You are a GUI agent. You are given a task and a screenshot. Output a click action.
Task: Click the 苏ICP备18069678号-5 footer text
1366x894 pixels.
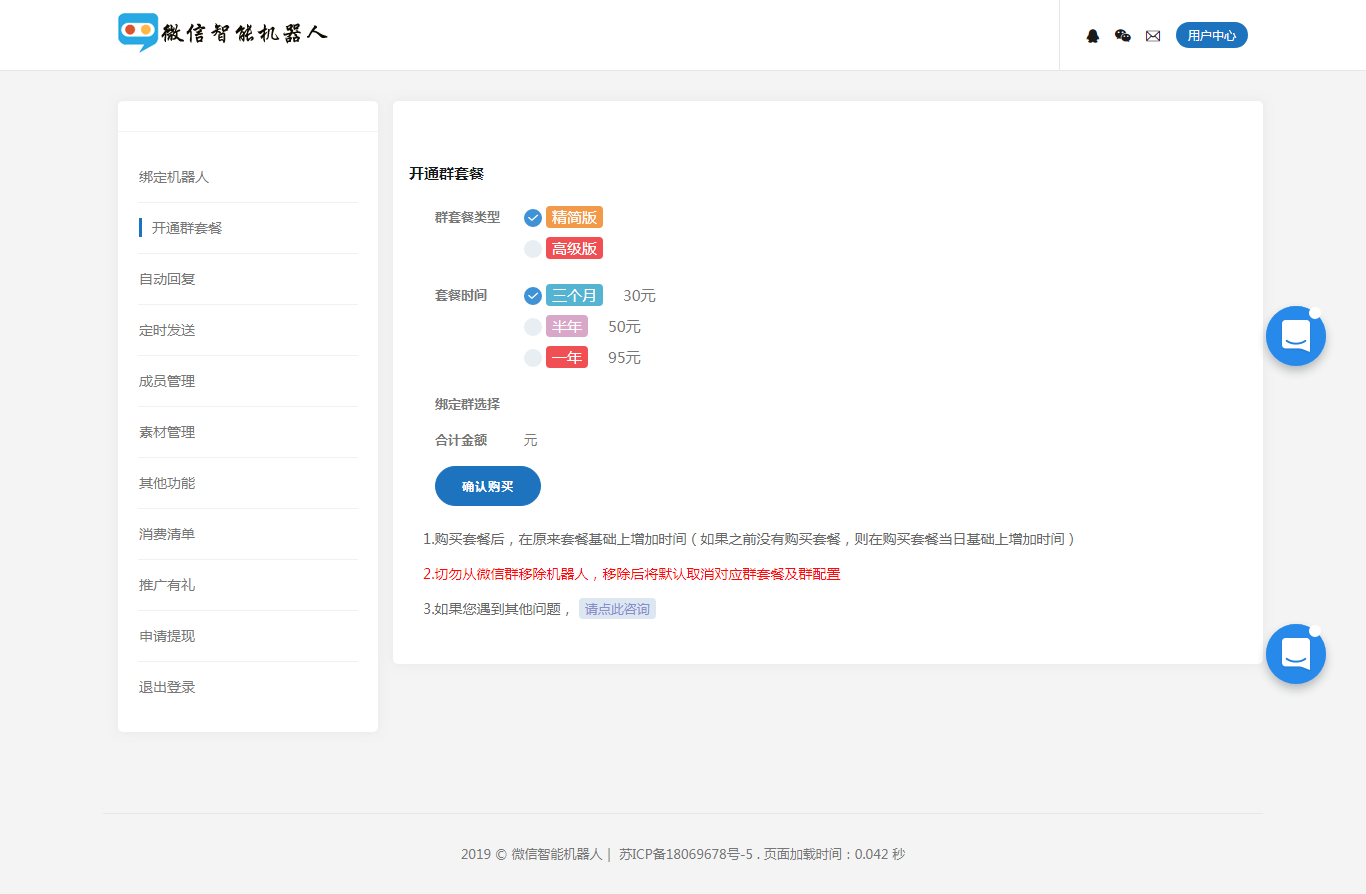pos(686,854)
